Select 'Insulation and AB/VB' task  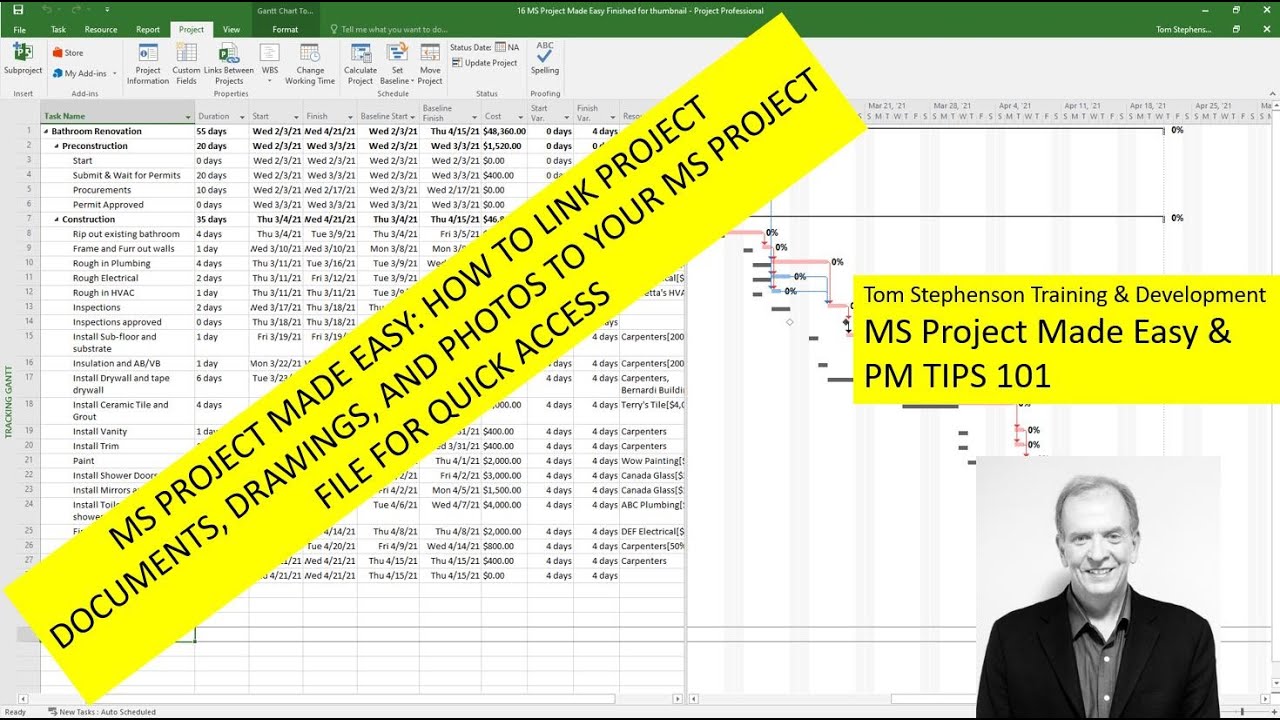pos(116,364)
